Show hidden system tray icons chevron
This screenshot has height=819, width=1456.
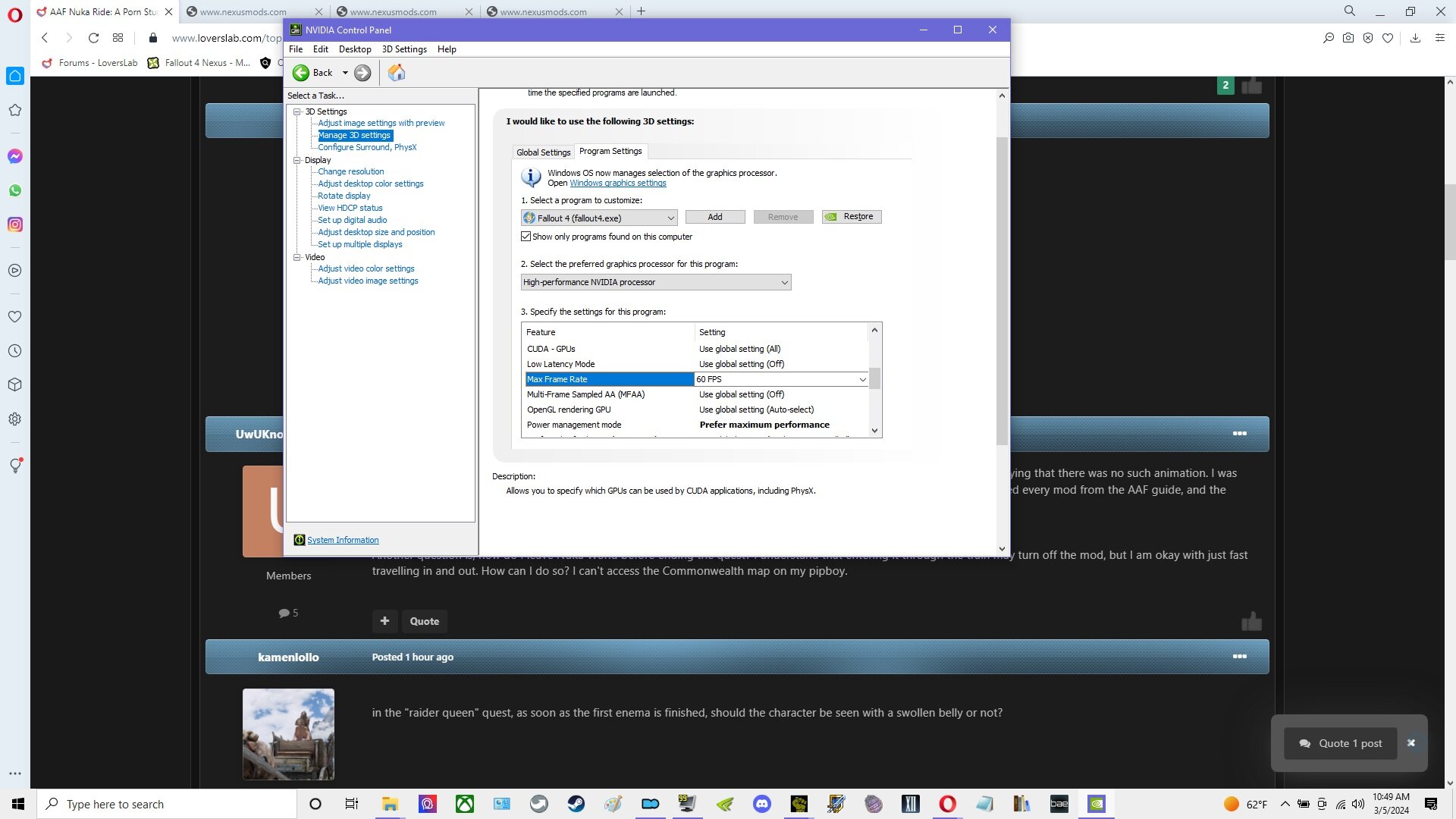click(1285, 804)
